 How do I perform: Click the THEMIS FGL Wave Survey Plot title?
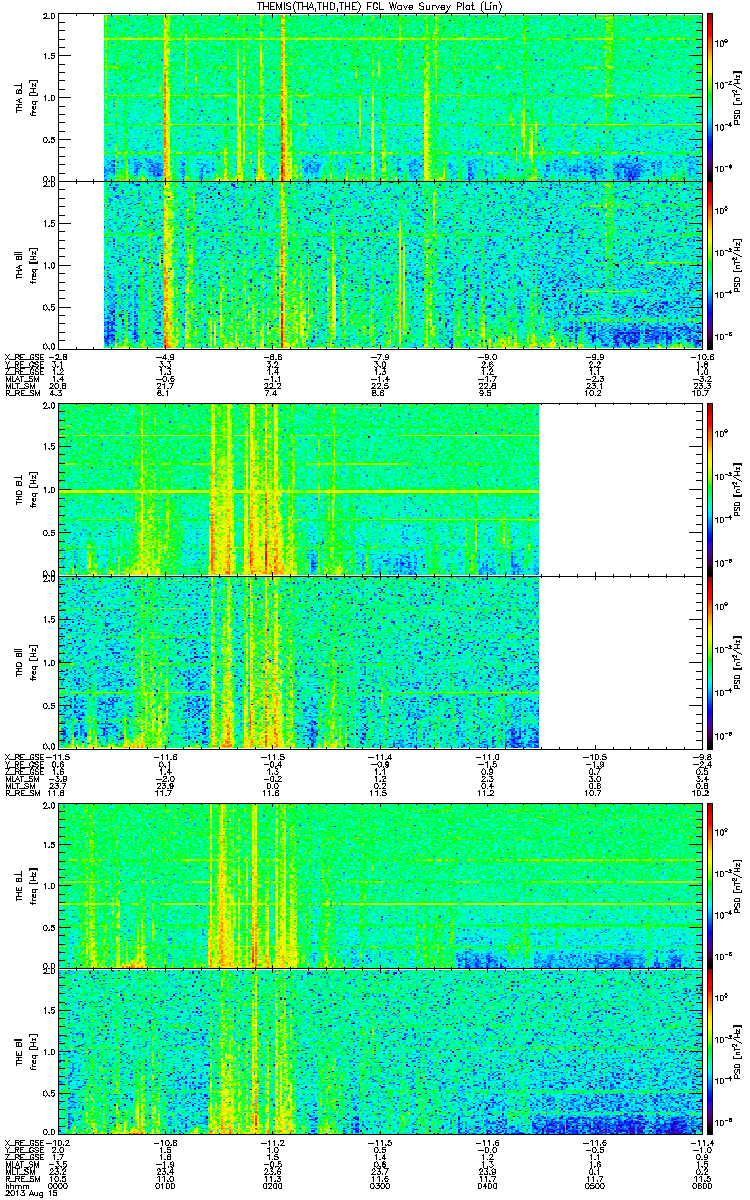(x=382, y=7)
